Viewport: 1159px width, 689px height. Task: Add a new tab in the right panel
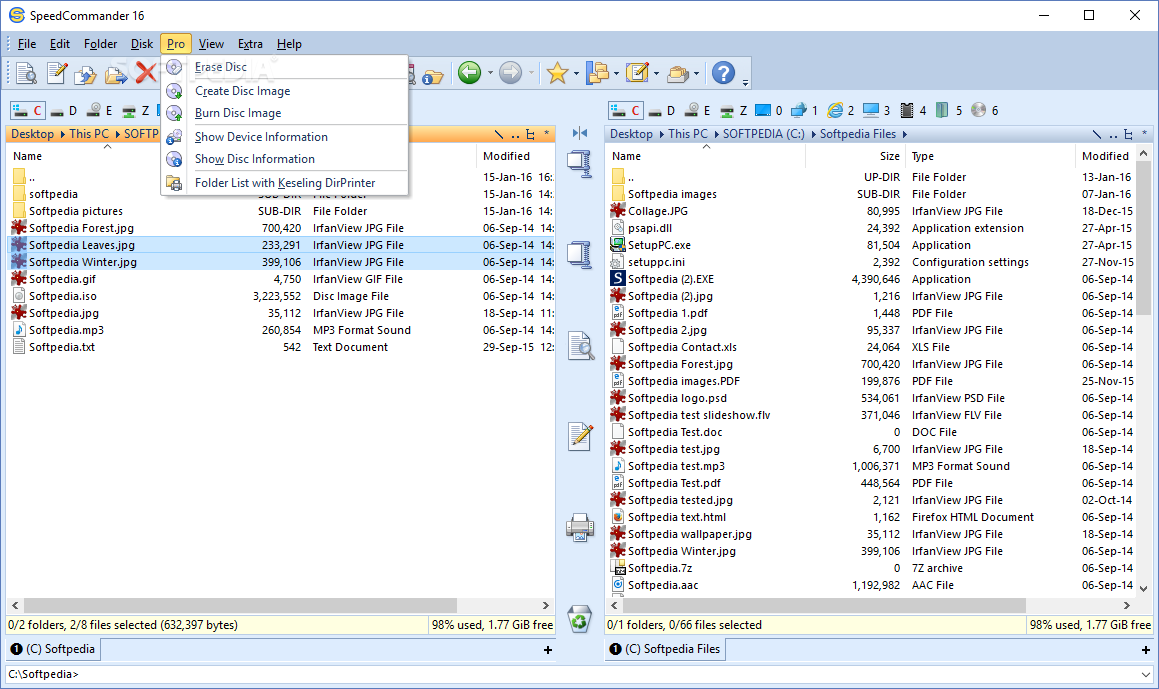pyautogui.click(x=1146, y=650)
